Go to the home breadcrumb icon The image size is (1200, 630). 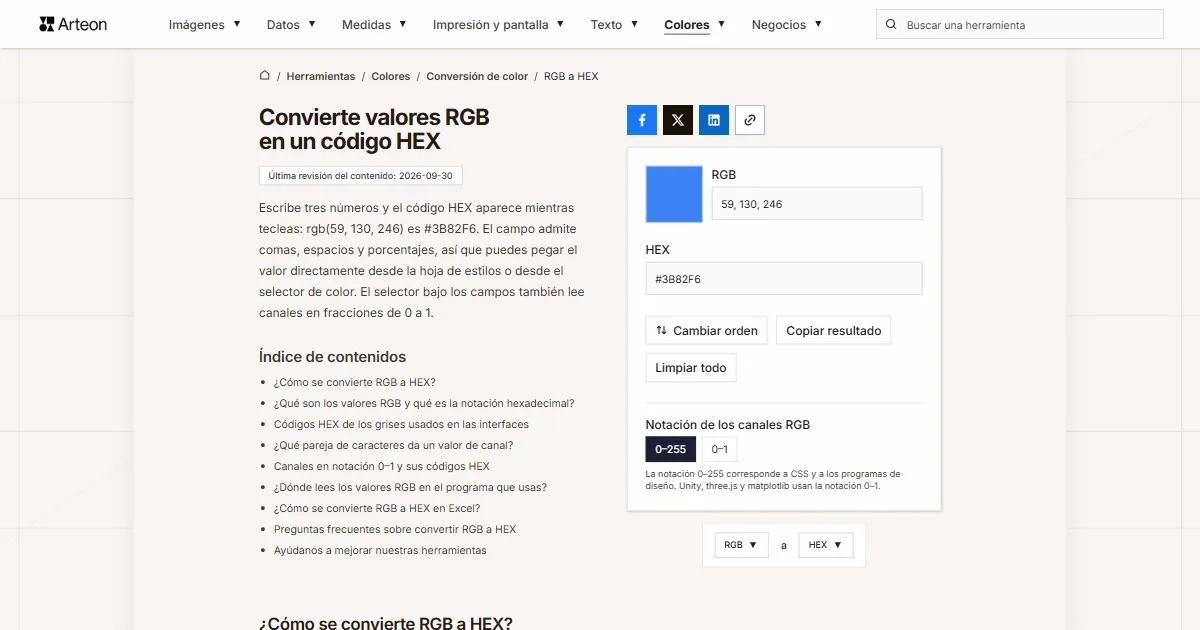[265, 76]
